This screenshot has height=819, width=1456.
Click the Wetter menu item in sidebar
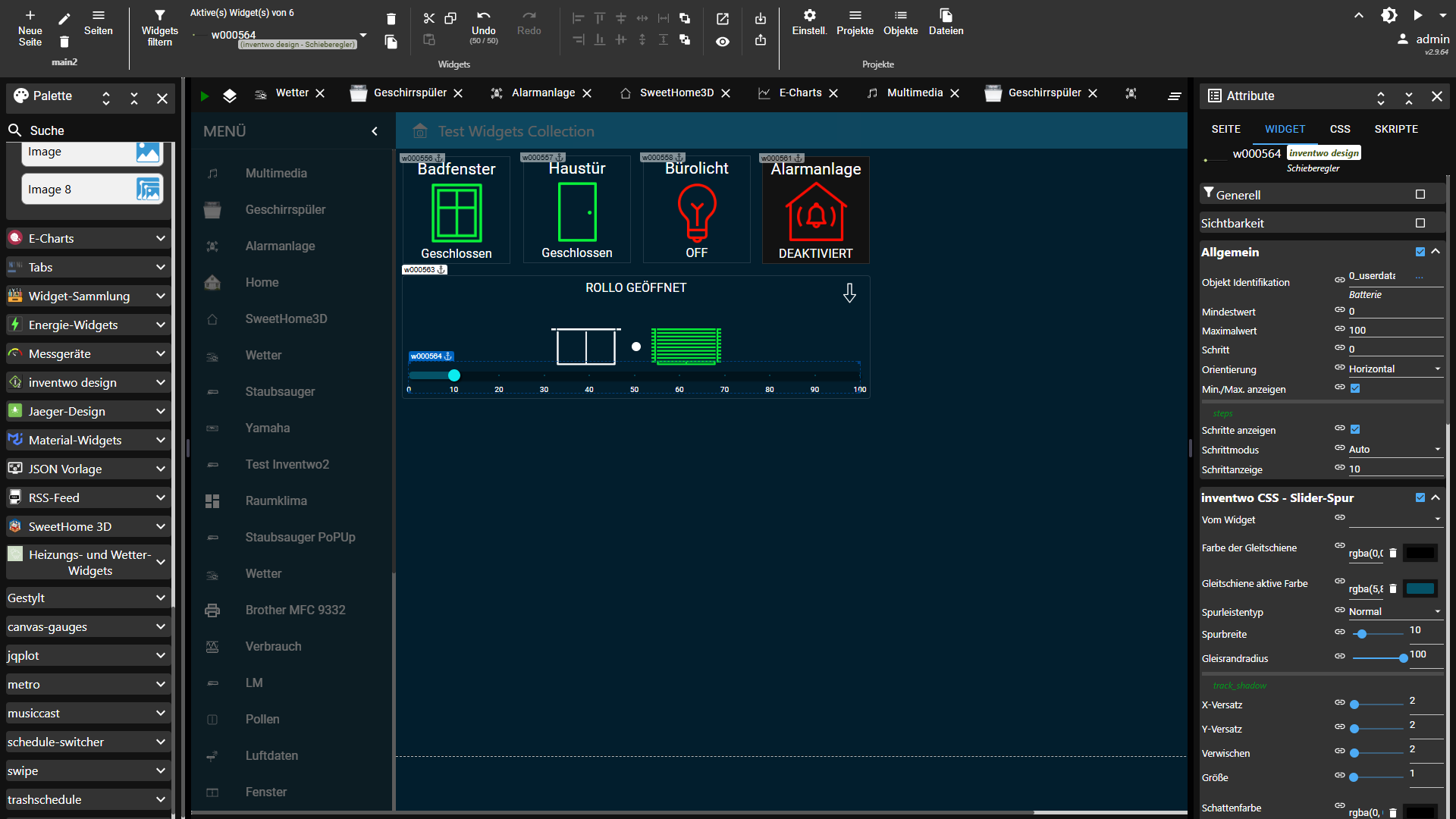[262, 355]
